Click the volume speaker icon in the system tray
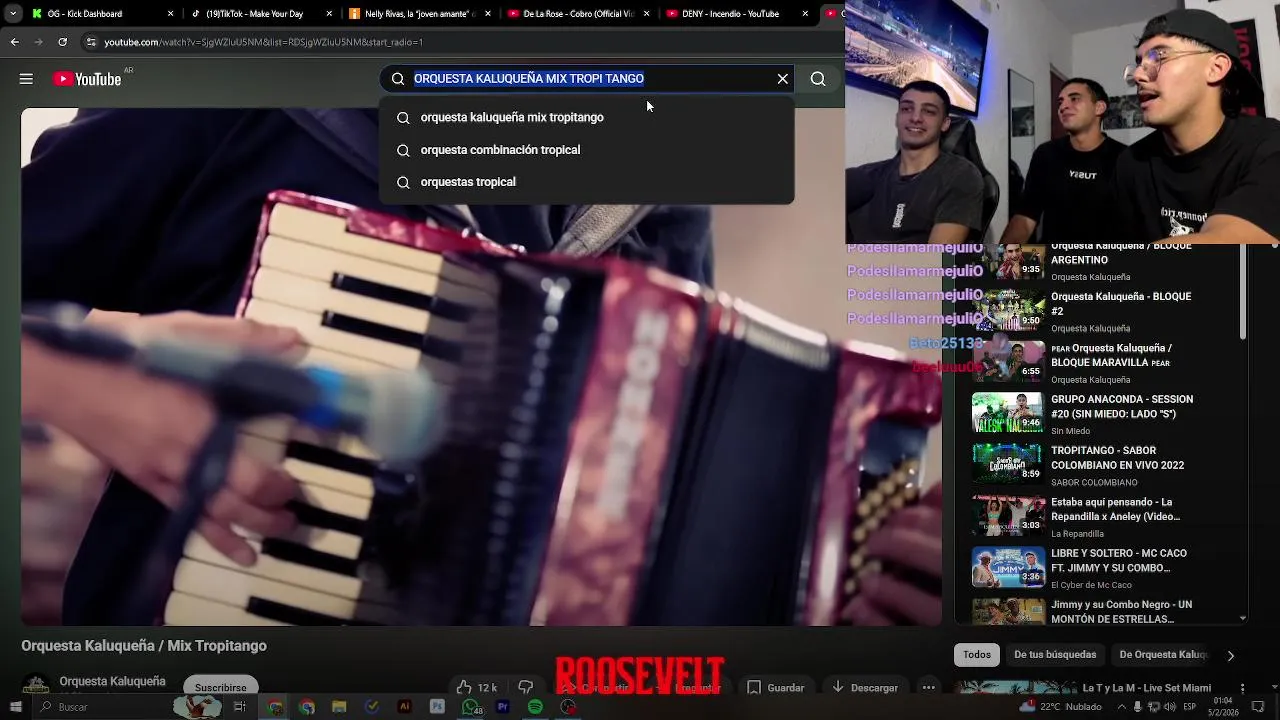 [1170, 707]
